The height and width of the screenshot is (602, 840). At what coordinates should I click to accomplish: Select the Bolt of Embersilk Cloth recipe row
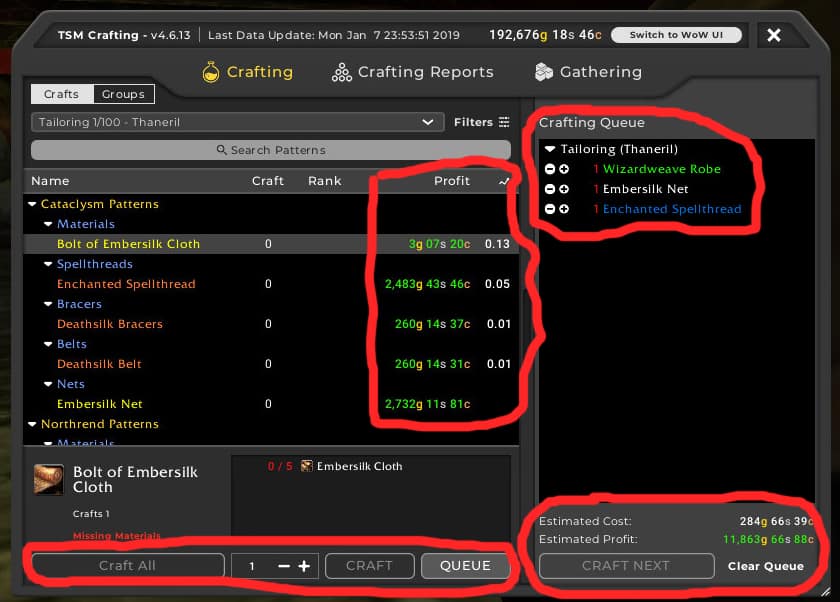click(x=271, y=244)
